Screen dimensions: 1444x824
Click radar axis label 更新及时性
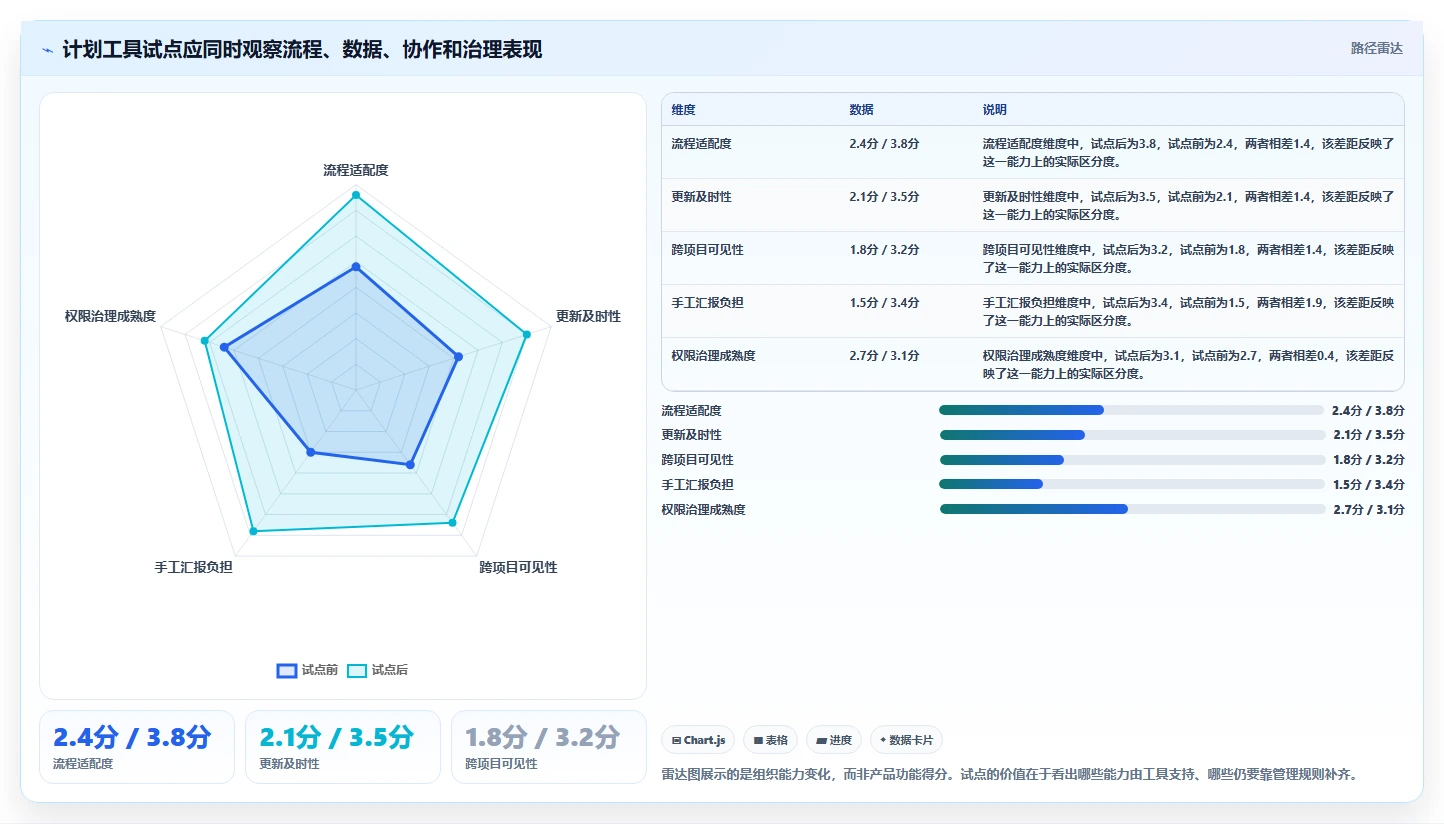click(588, 317)
